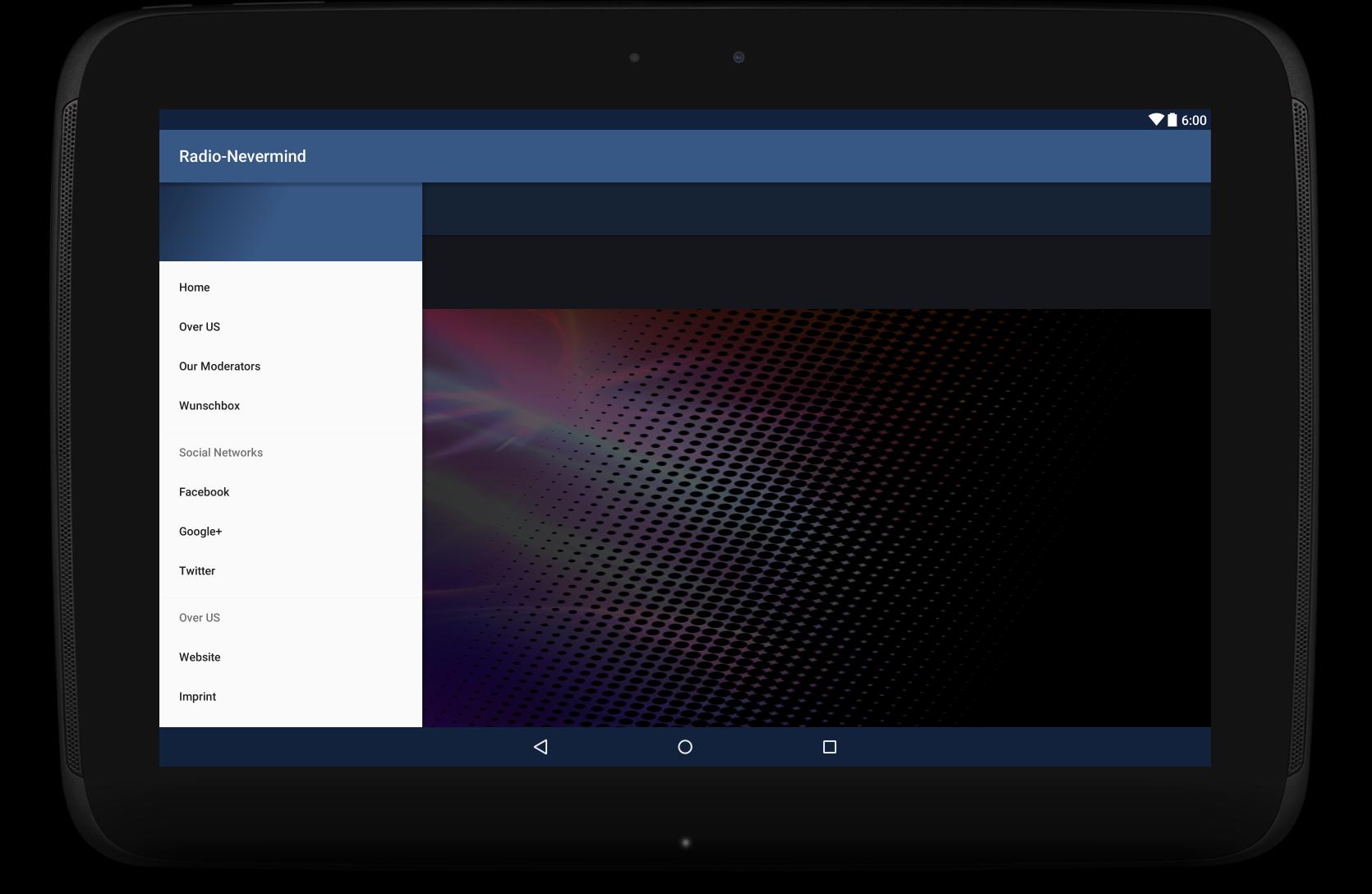Tap the 6:00 clock in status bar
This screenshot has height=894, width=1372.
[1194, 121]
